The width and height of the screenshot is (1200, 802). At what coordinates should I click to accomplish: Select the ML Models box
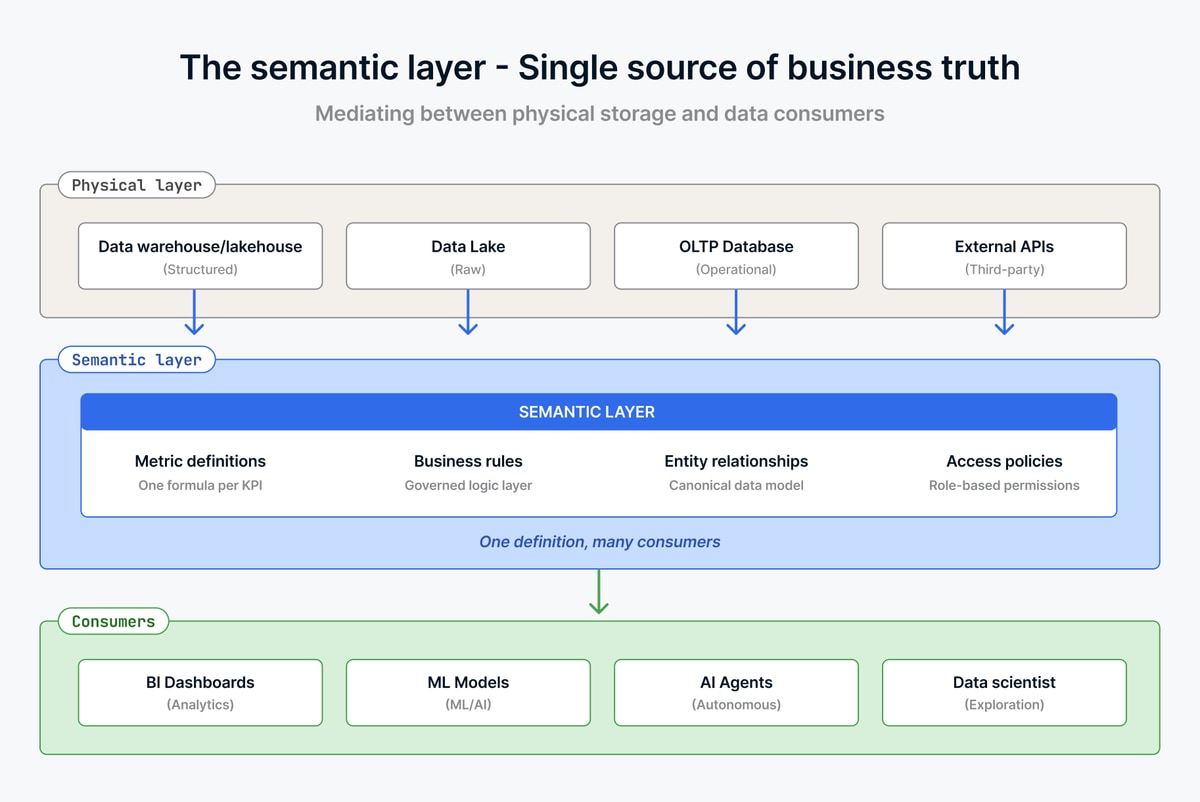(x=468, y=692)
